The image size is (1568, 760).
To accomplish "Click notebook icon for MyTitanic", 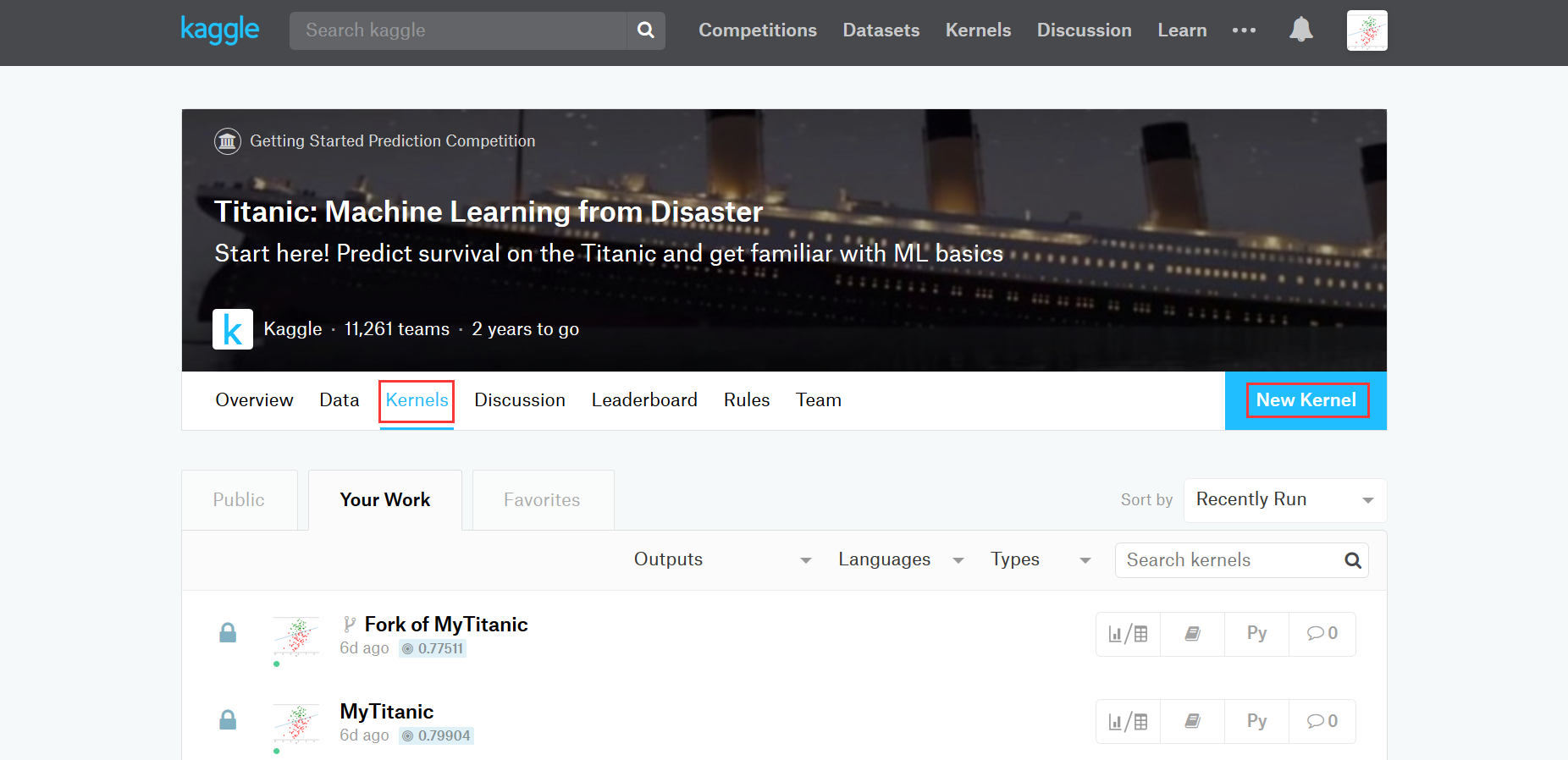I will pyautogui.click(x=1192, y=721).
